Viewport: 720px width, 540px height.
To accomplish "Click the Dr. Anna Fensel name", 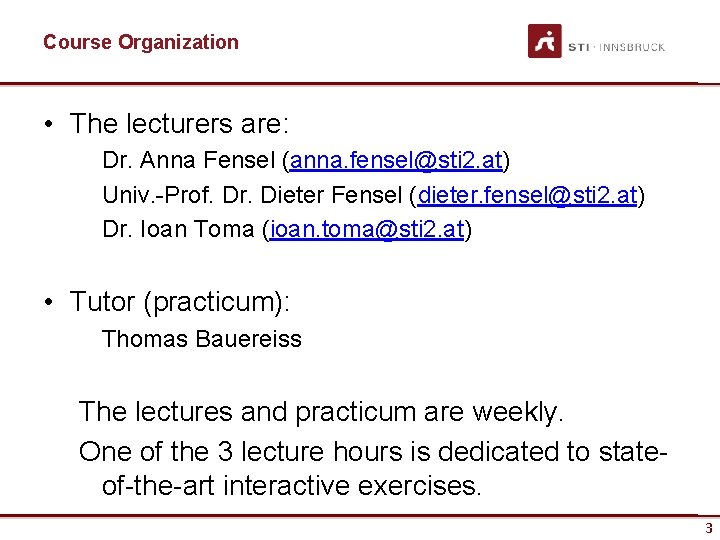I will pos(189,160).
